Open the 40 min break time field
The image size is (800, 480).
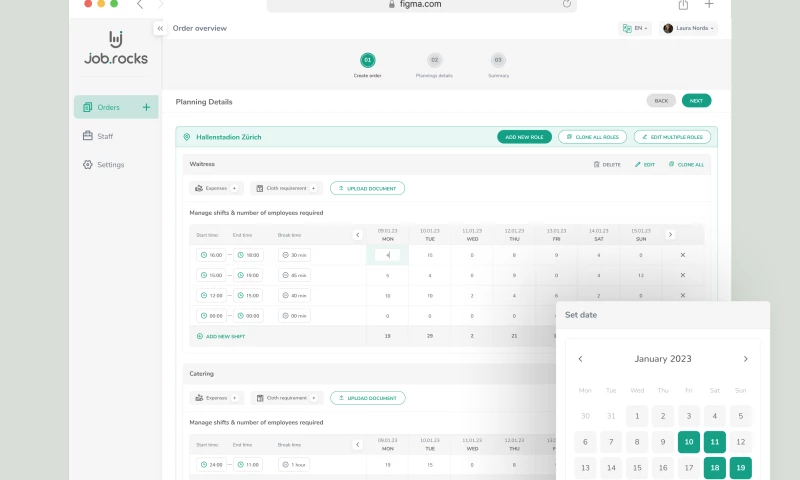click(x=294, y=295)
